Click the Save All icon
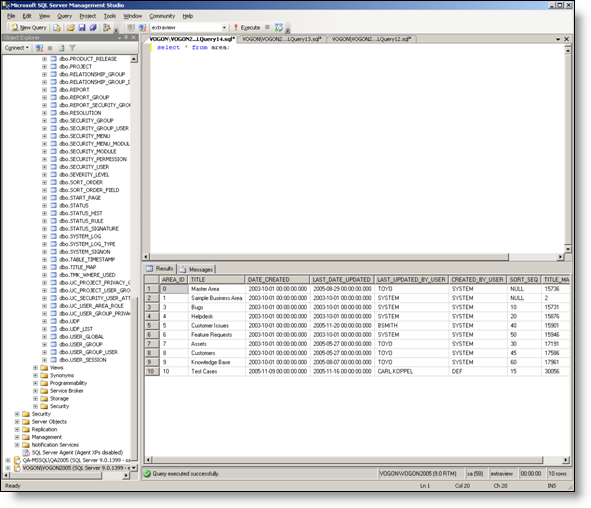Image resolution: width=591 pixels, height=508 pixels. [x=93, y=28]
